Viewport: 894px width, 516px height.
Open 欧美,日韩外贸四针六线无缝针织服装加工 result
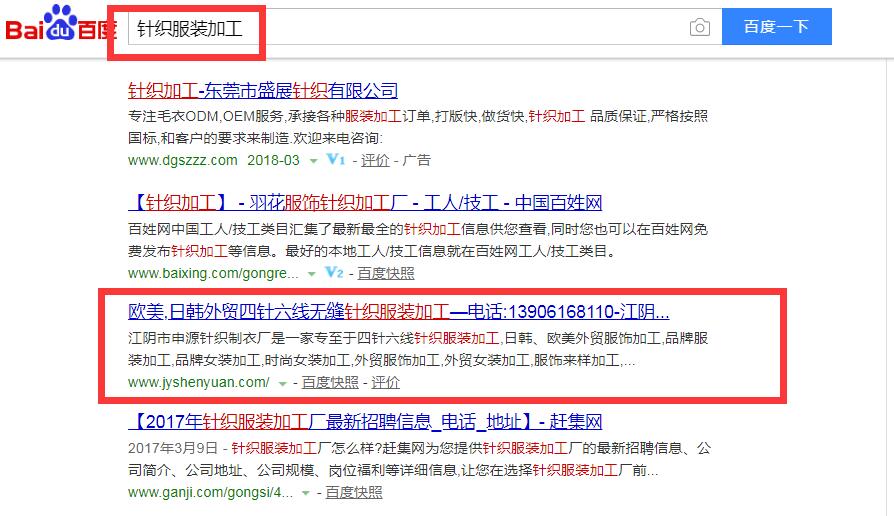click(398, 311)
